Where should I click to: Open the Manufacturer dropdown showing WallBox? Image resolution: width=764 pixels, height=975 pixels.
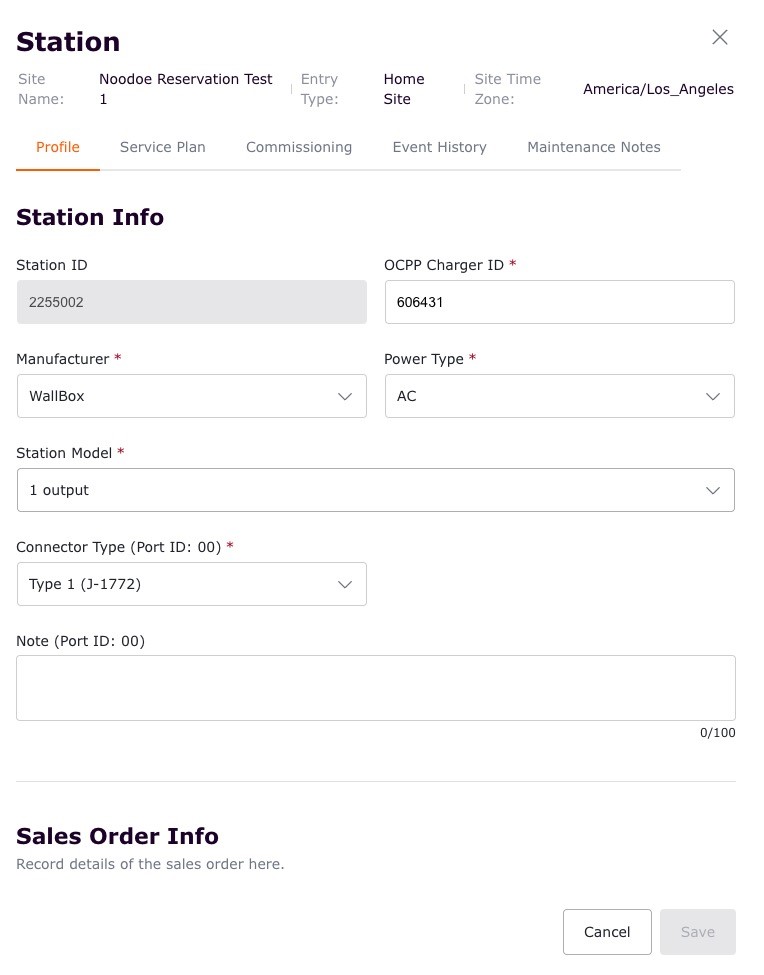pyautogui.click(x=180, y=397)
